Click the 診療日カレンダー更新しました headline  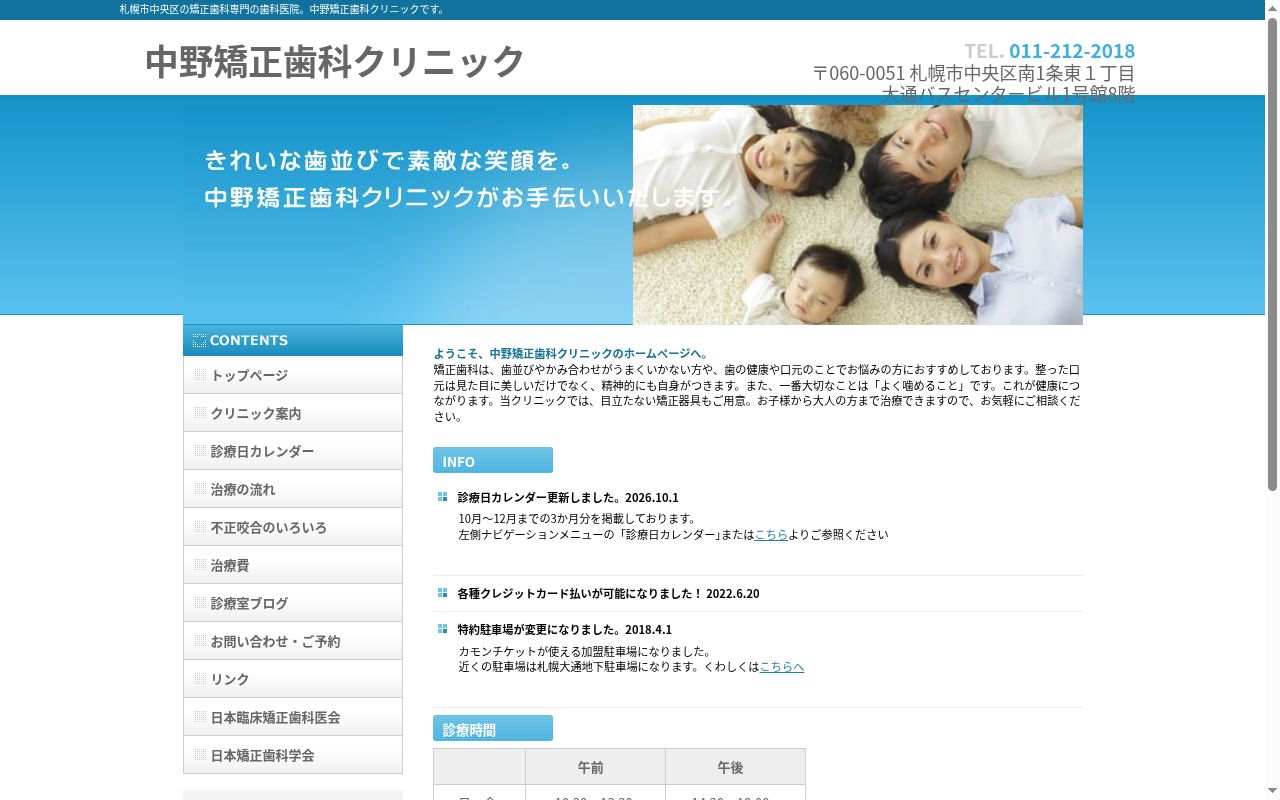pos(568,497)
